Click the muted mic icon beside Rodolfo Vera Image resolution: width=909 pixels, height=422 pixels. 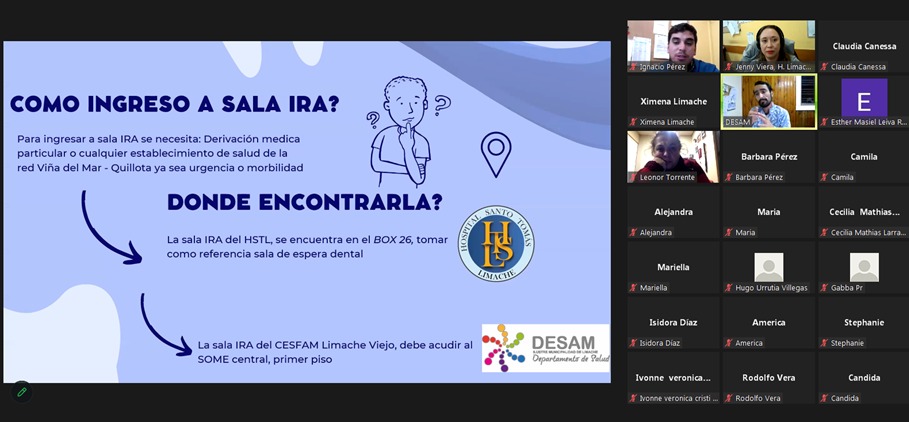[729, 398]
